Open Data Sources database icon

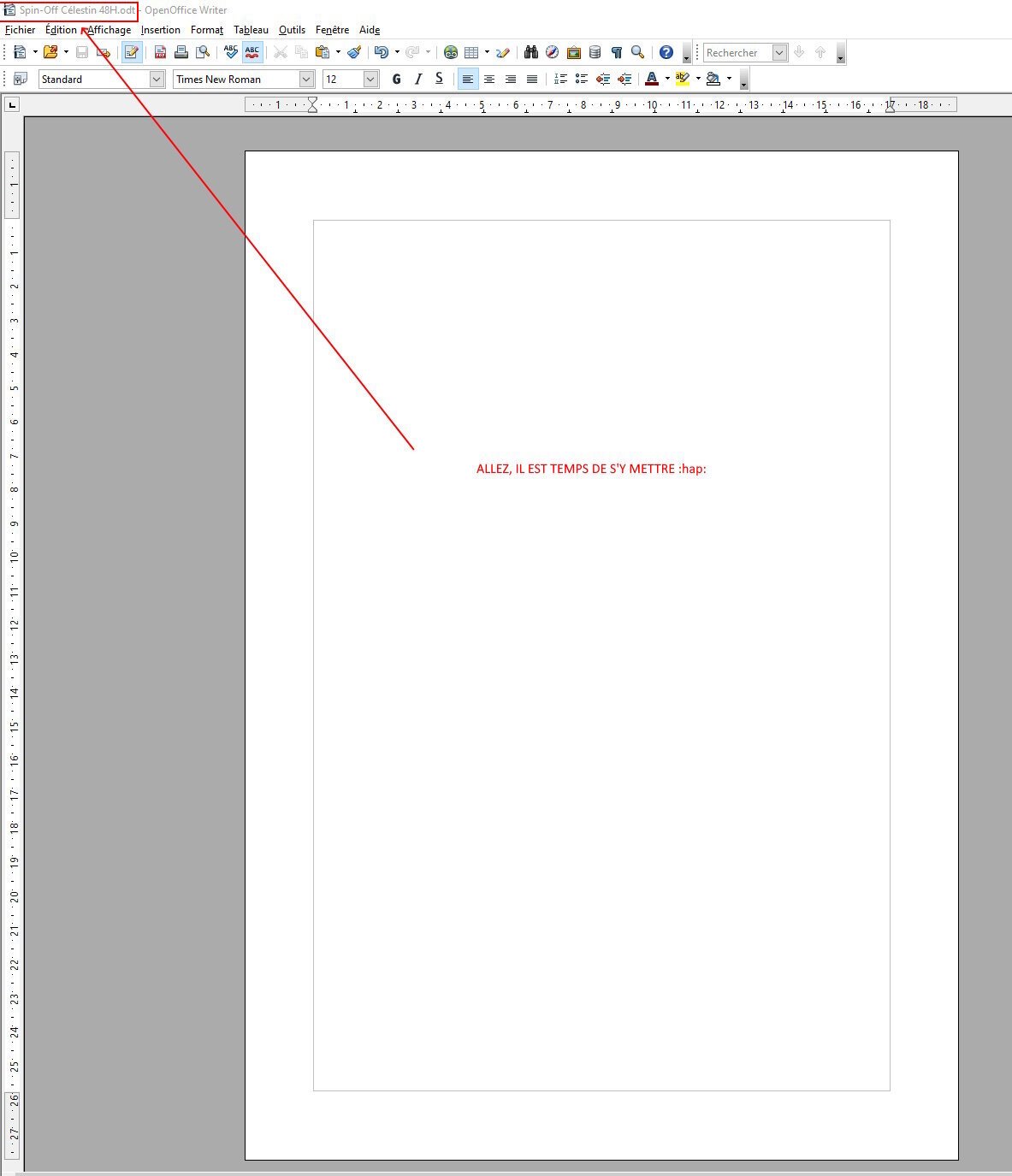[x=595, y=52]
